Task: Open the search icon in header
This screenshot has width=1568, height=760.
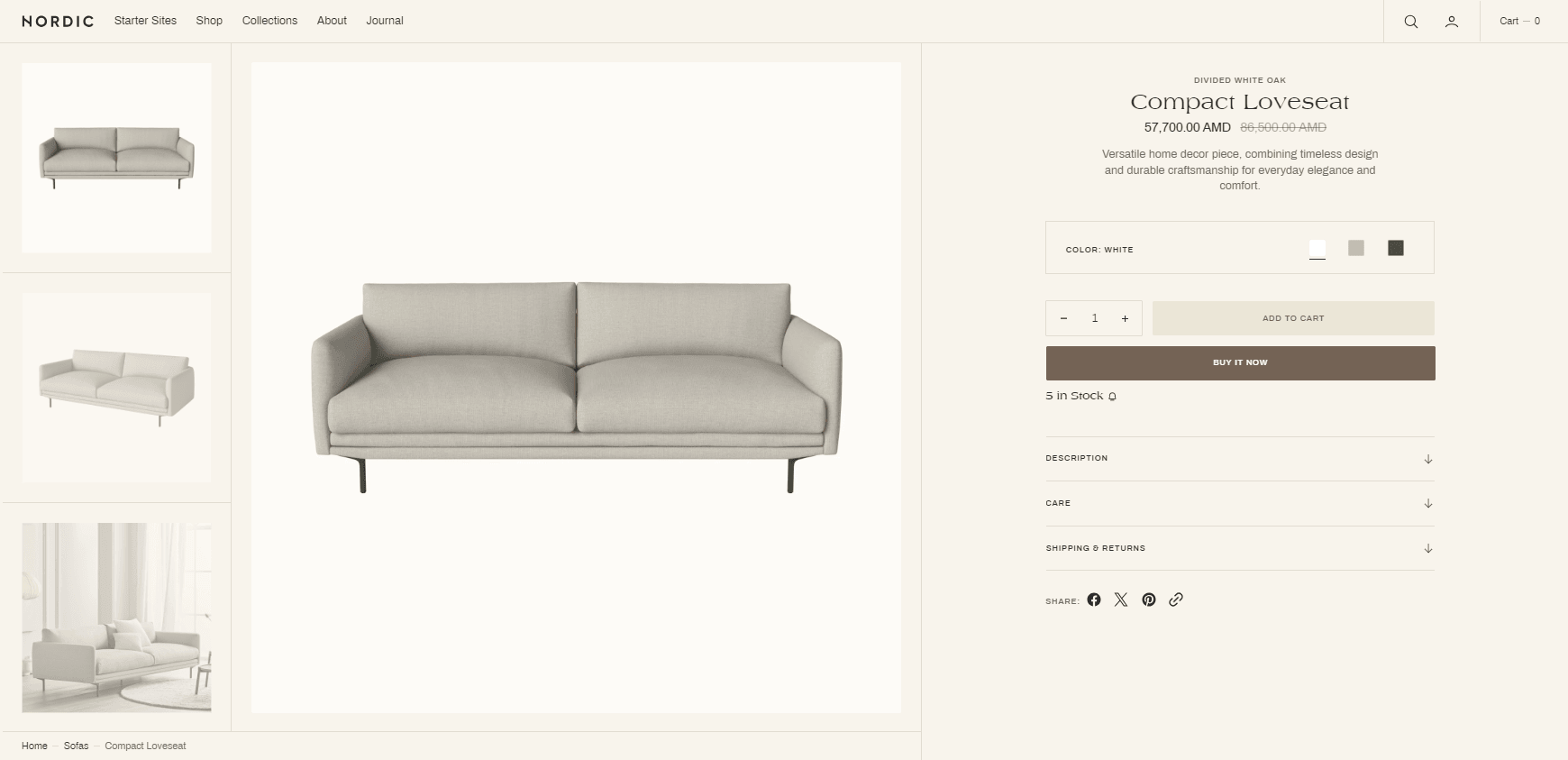Action: click(x=1411, y=22)
